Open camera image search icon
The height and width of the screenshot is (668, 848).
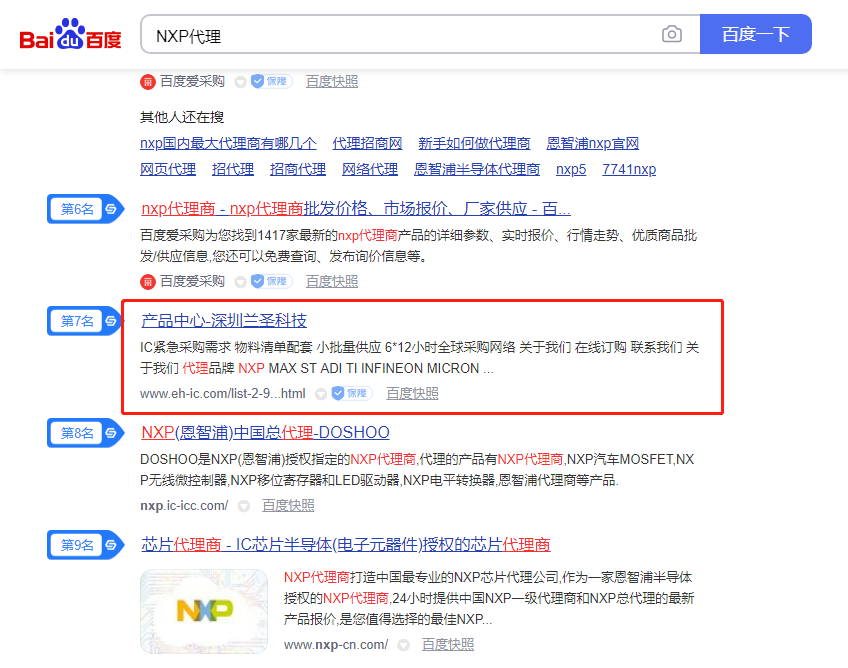coord(672,35)
